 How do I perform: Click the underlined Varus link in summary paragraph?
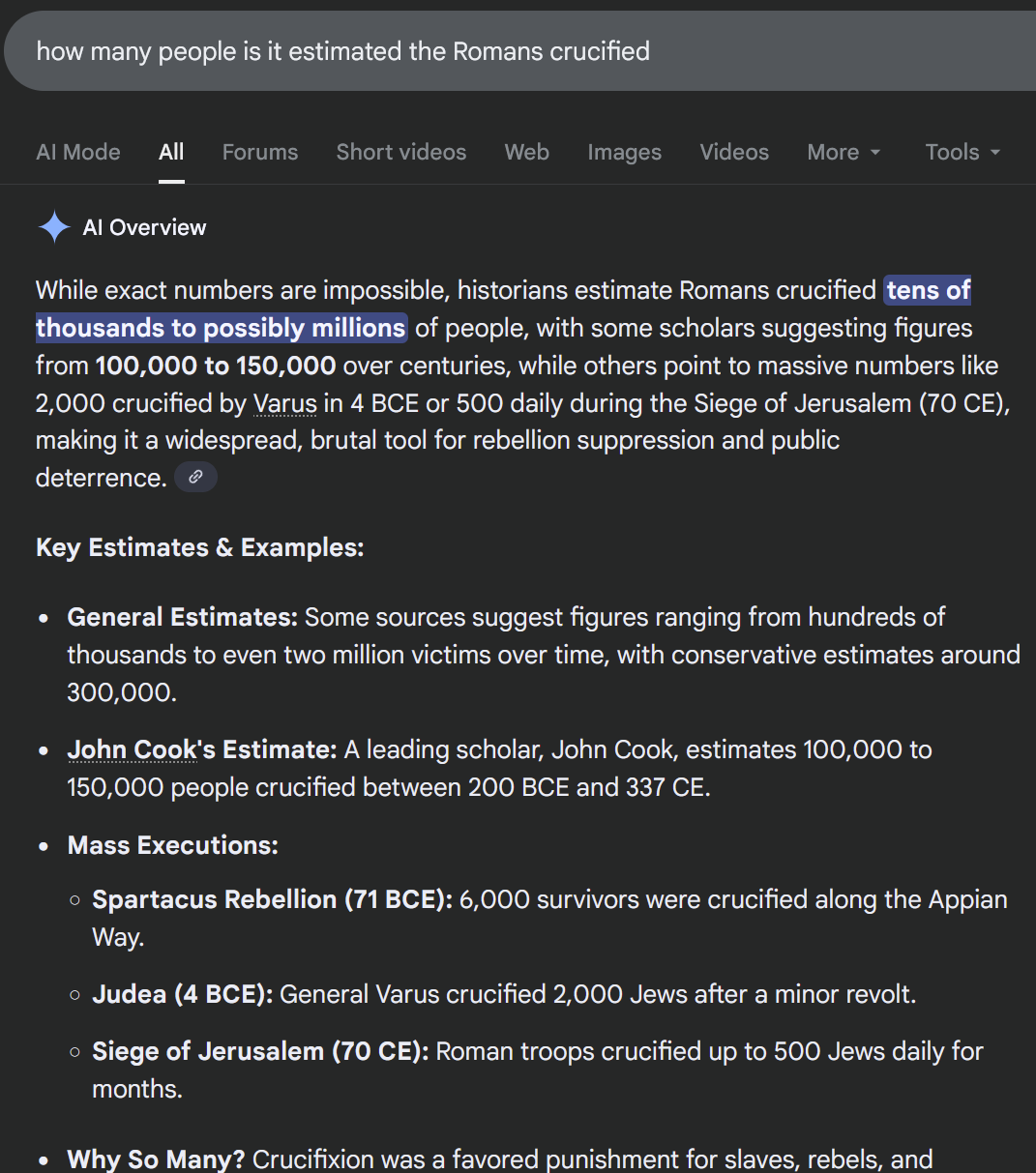284,402
